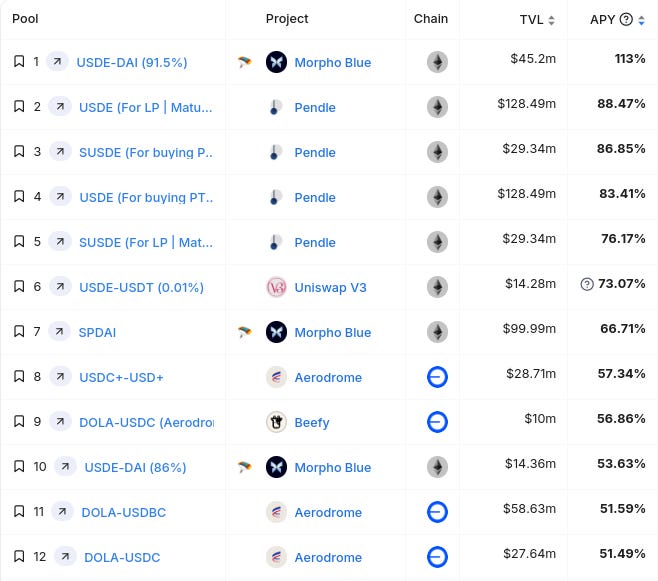Bookmark pool row 3 SUSDE For buying

pos(19,151)
